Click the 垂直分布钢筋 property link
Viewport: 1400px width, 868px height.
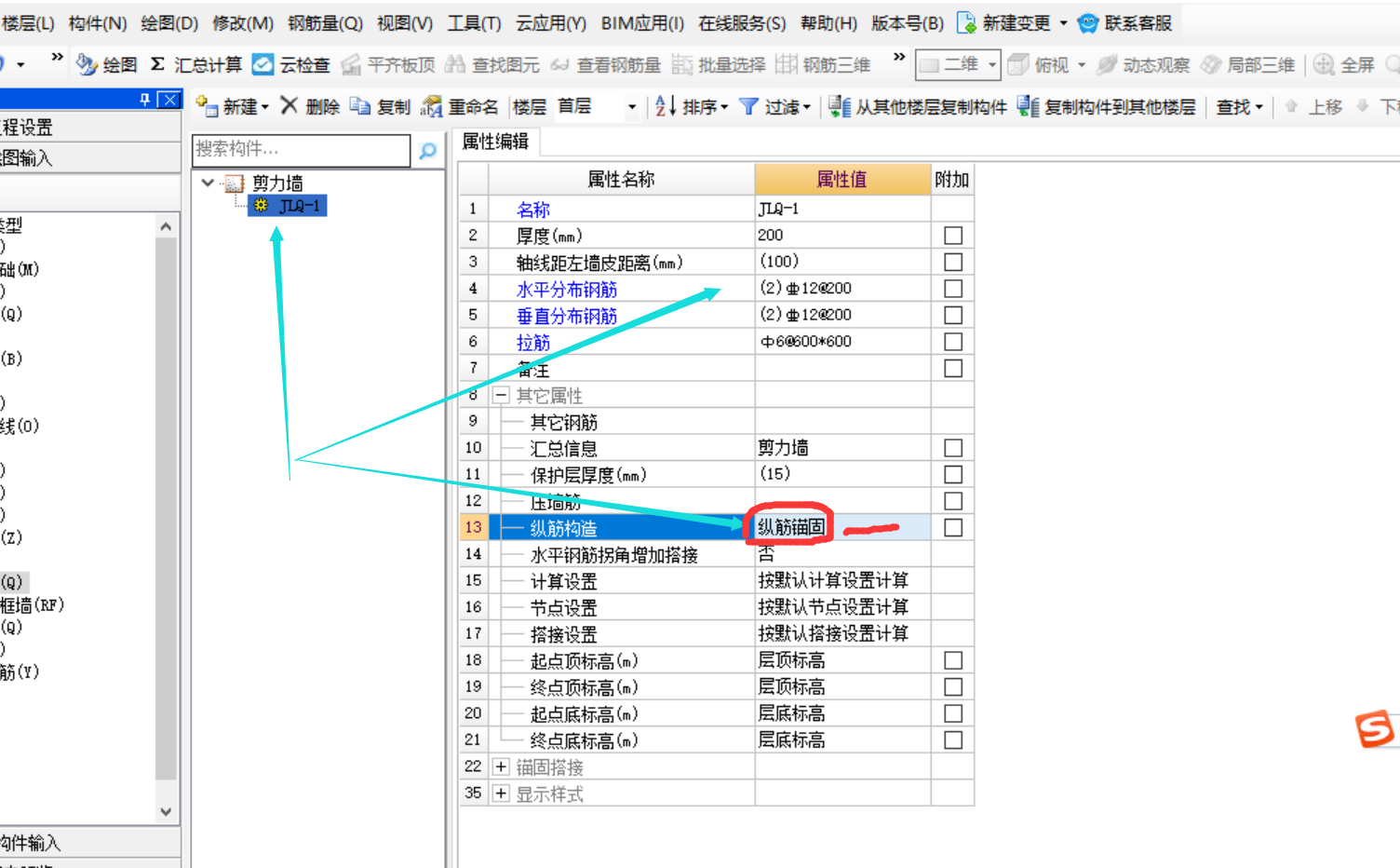point(566,316)
